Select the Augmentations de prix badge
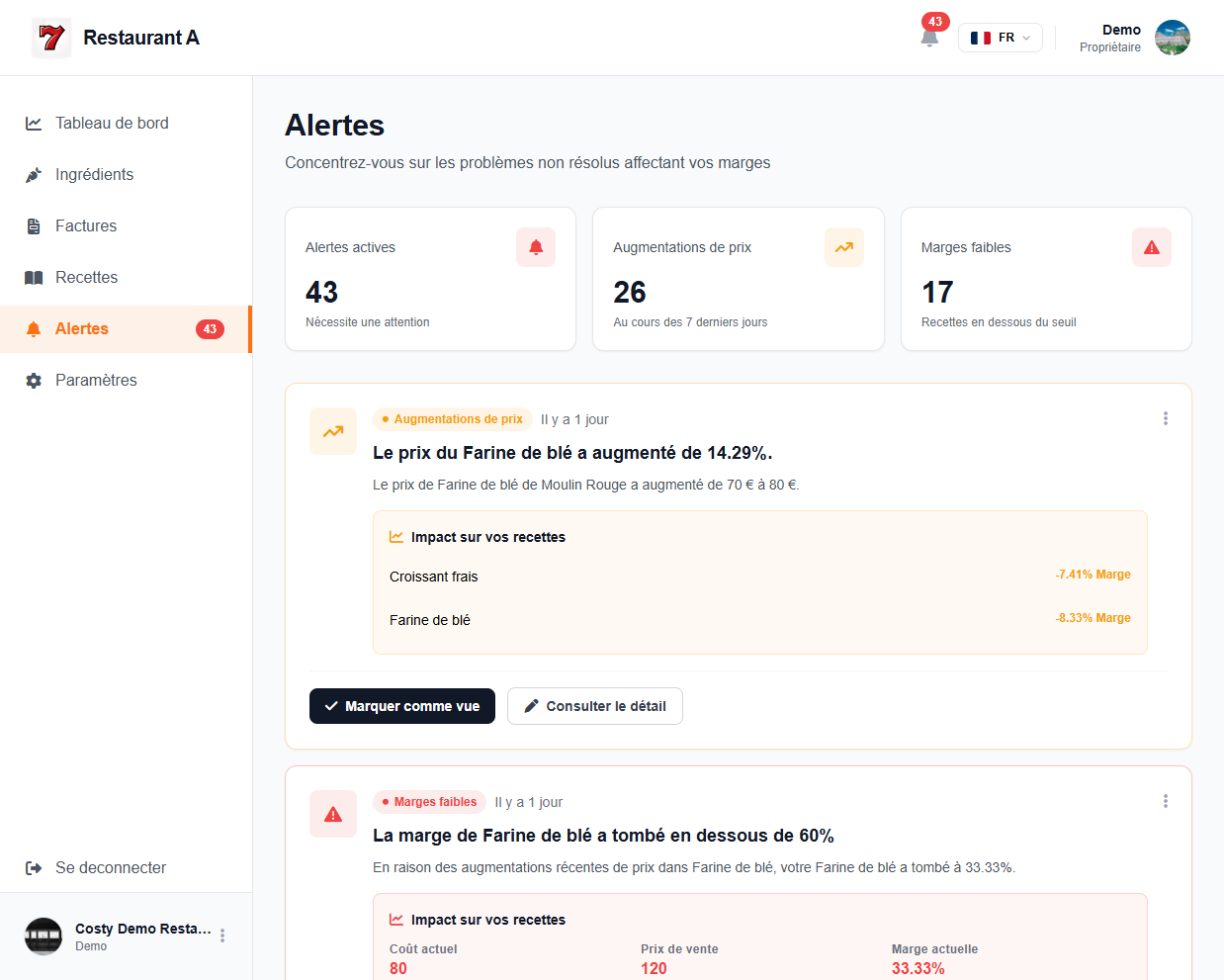 (452, 418)
